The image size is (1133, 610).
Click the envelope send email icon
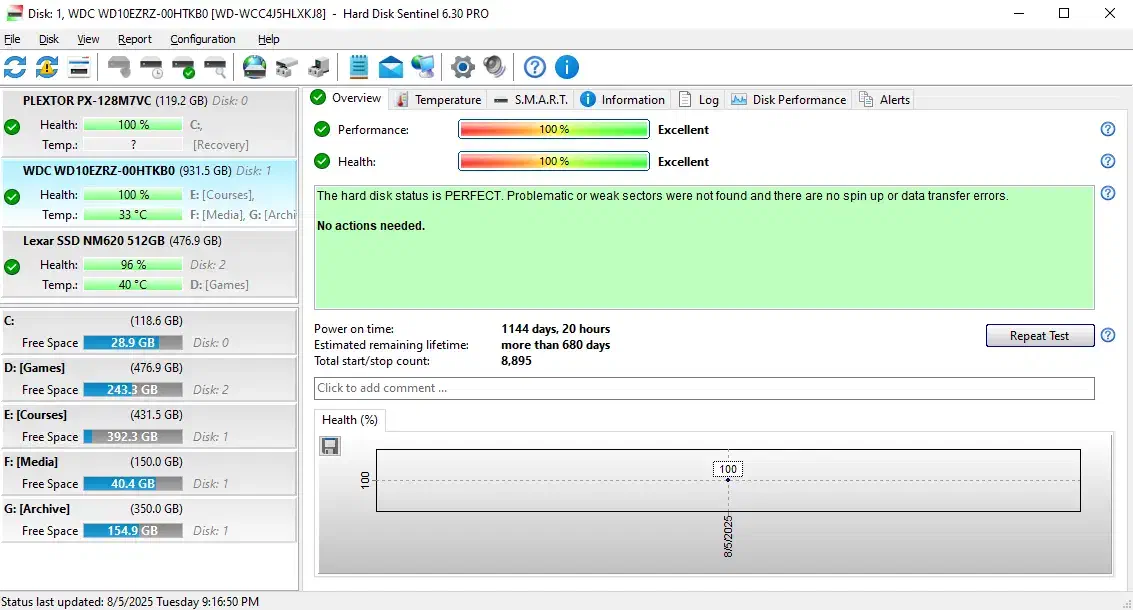[391, 67]
